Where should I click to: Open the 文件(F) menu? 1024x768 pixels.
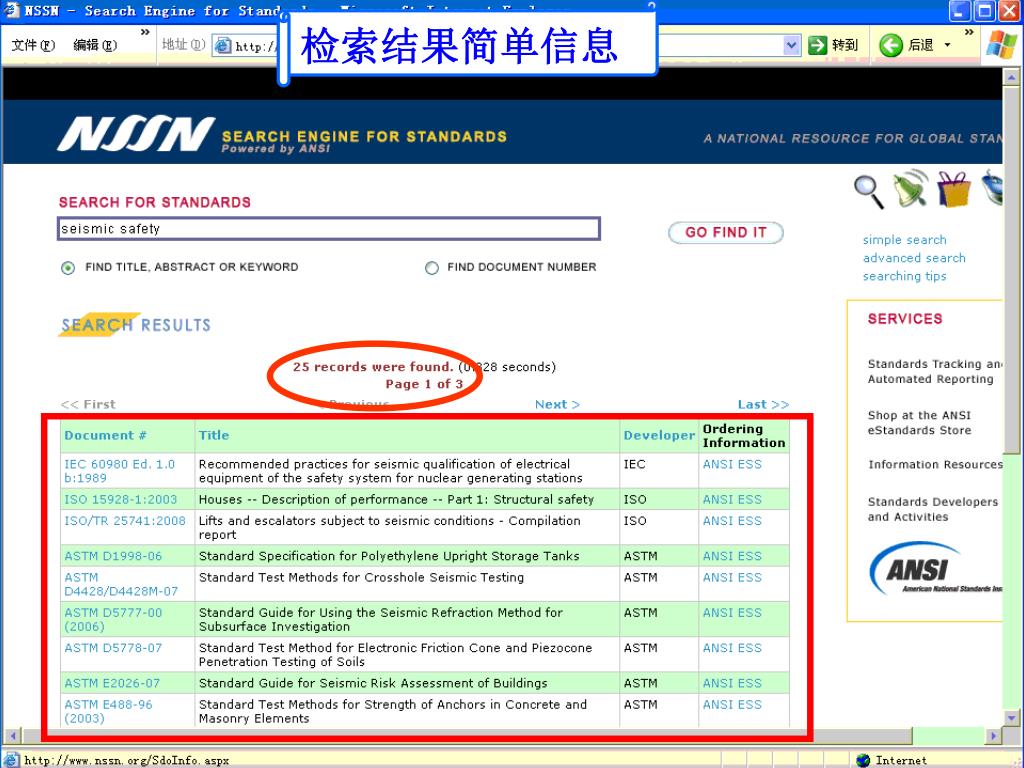click(33, 45)
